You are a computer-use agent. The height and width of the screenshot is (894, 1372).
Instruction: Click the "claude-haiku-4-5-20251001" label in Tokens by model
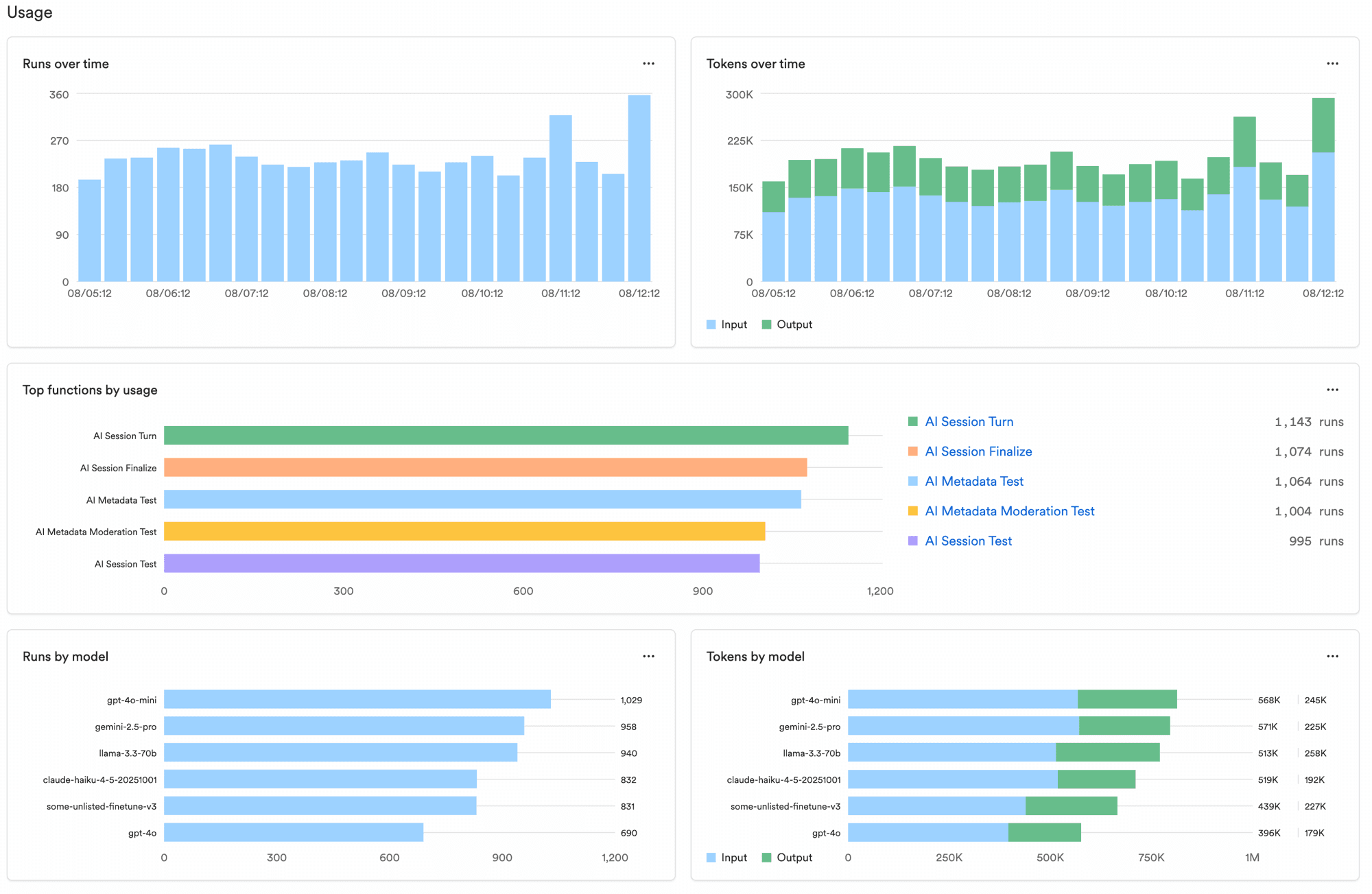click(x=783, y=780)
